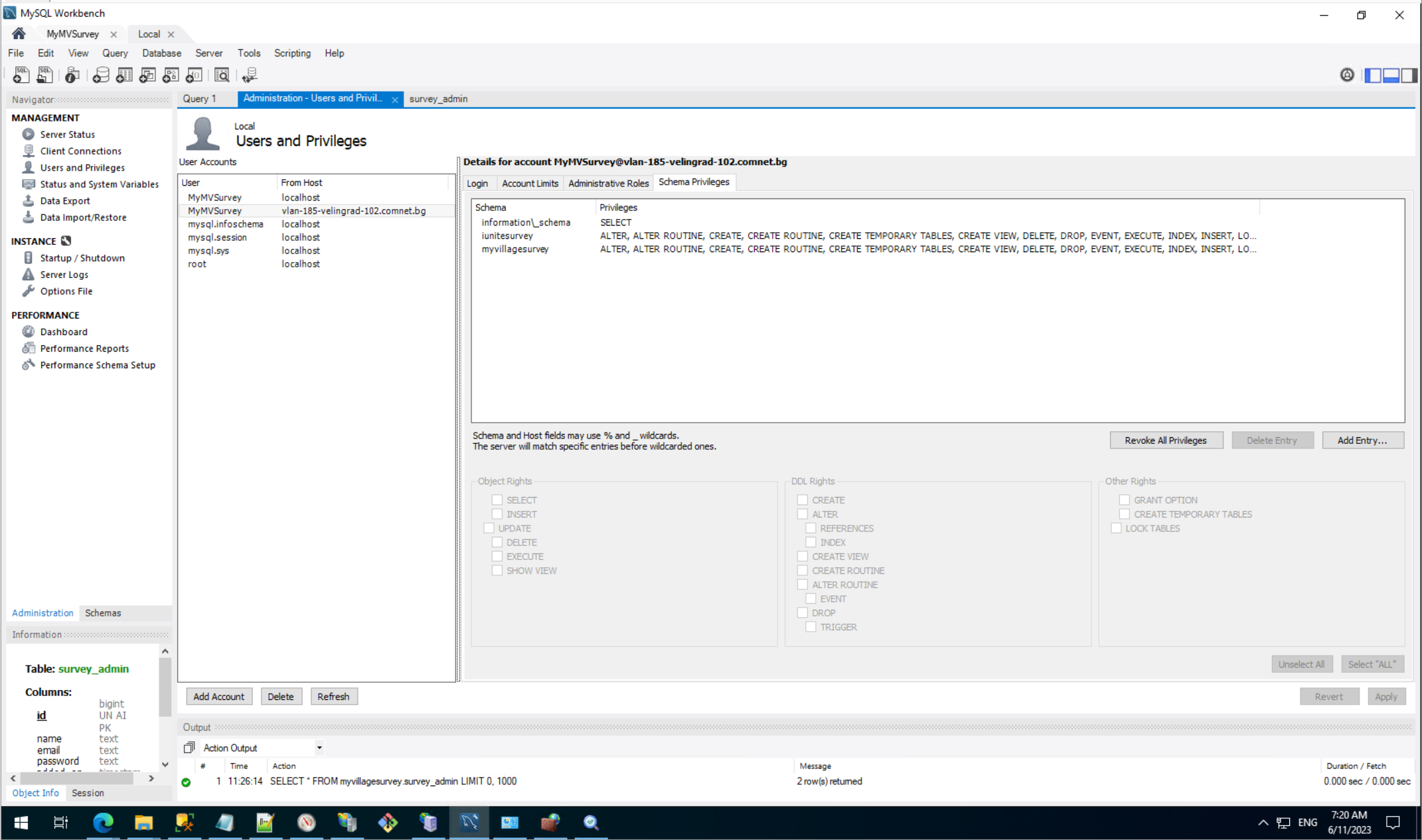This screenshot has height=840, width=1422.
Task: Click search table data toolbar icon
Action: click(x=222, y=75)
